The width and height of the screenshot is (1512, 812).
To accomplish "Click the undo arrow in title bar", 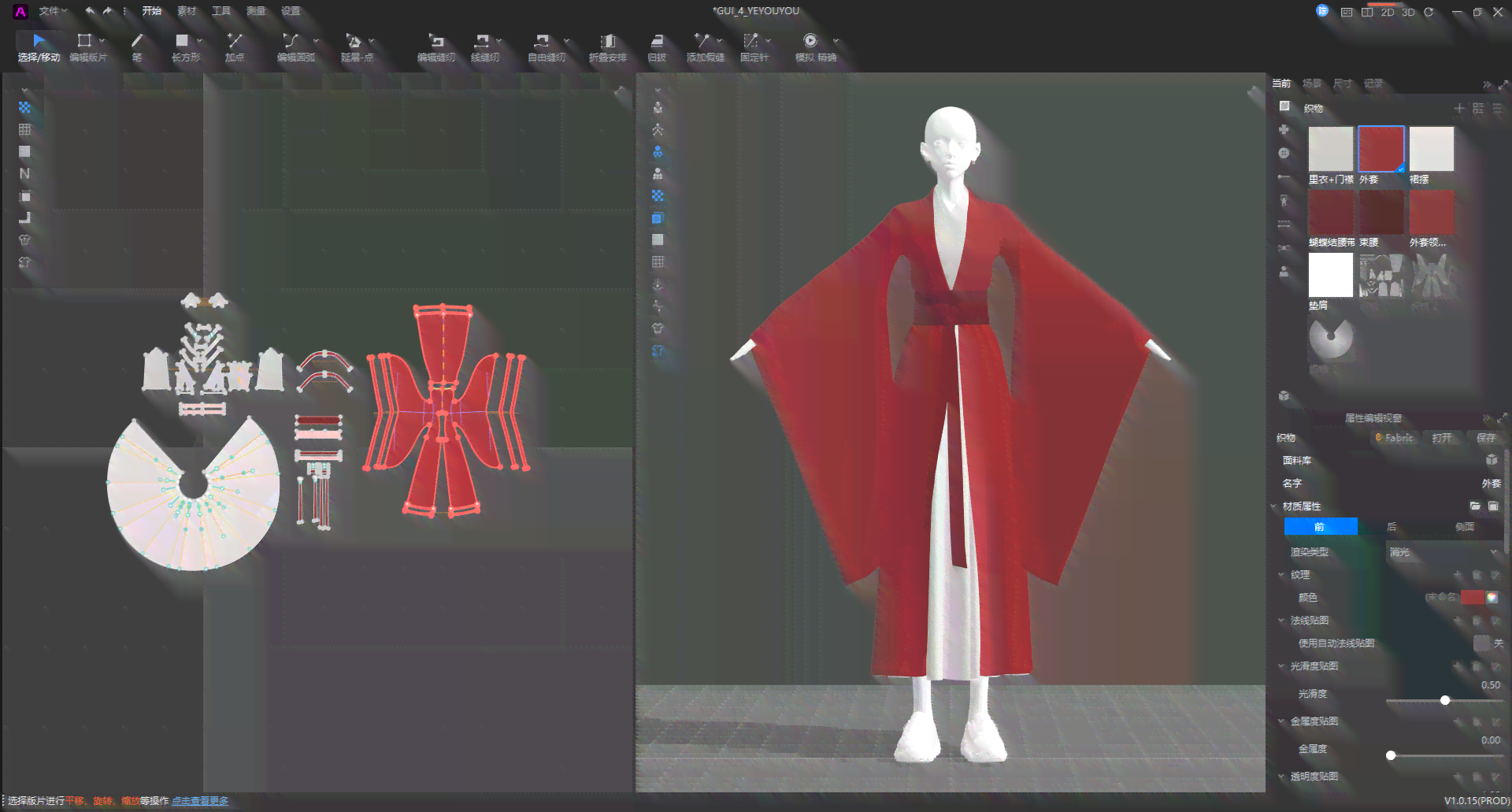I will click(90, 11).
